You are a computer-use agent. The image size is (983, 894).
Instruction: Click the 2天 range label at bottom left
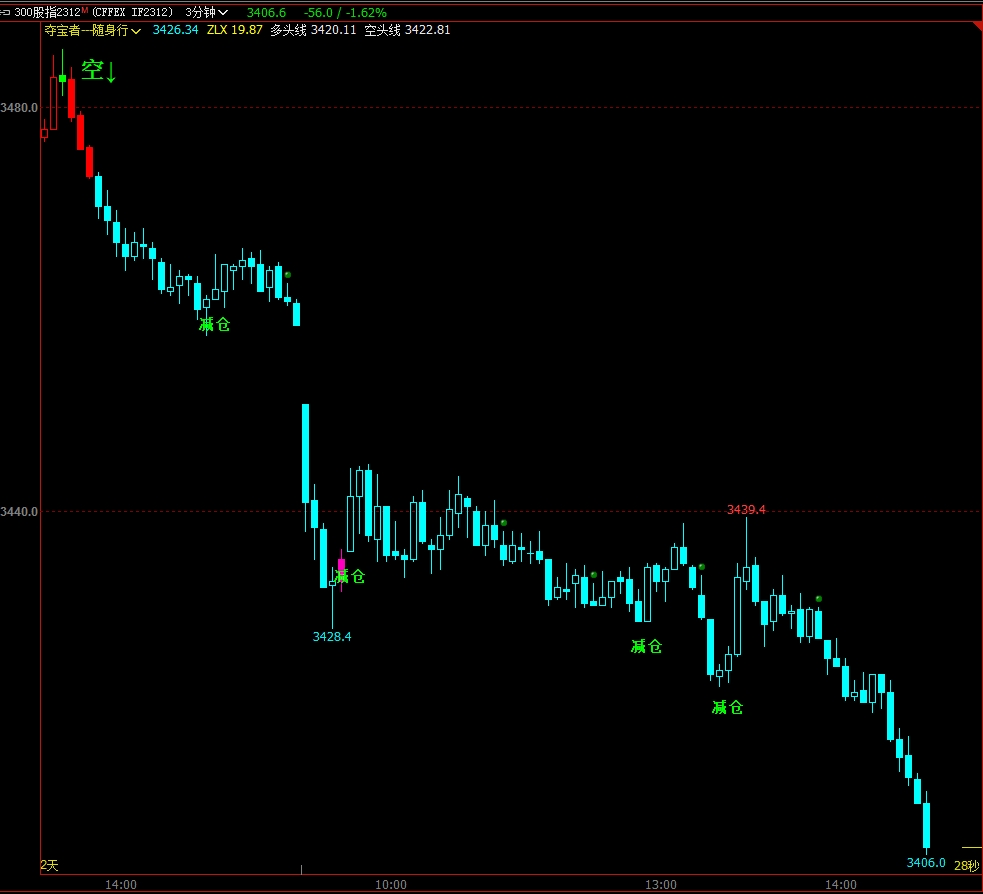point(50,864)
